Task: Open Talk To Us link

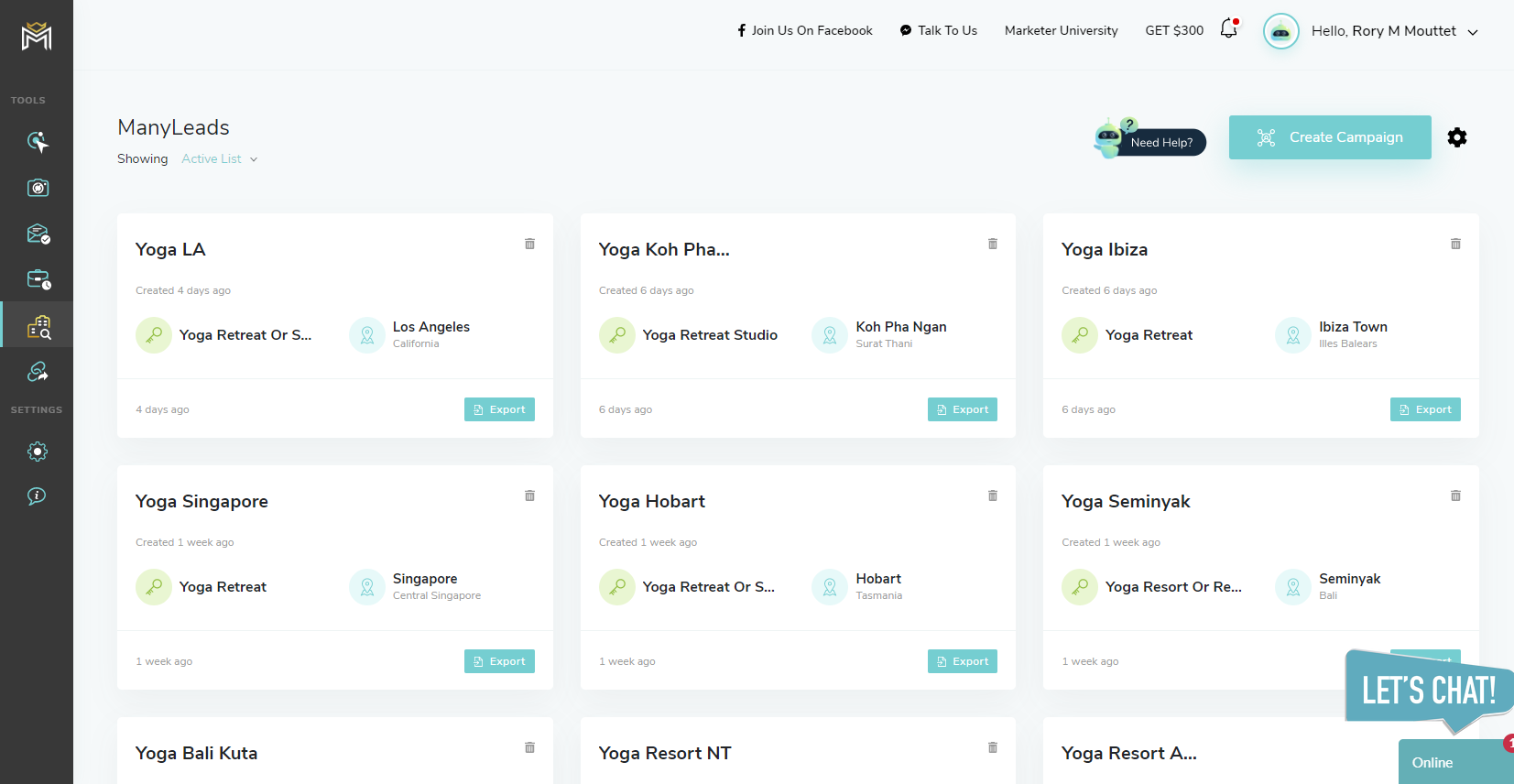Action: 939,30
